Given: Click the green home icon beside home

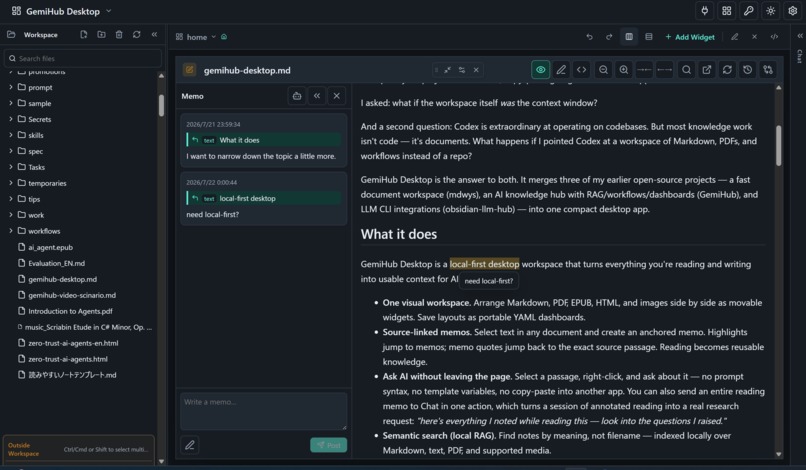Looking at the screenshot, I should [x=224, y=37].
